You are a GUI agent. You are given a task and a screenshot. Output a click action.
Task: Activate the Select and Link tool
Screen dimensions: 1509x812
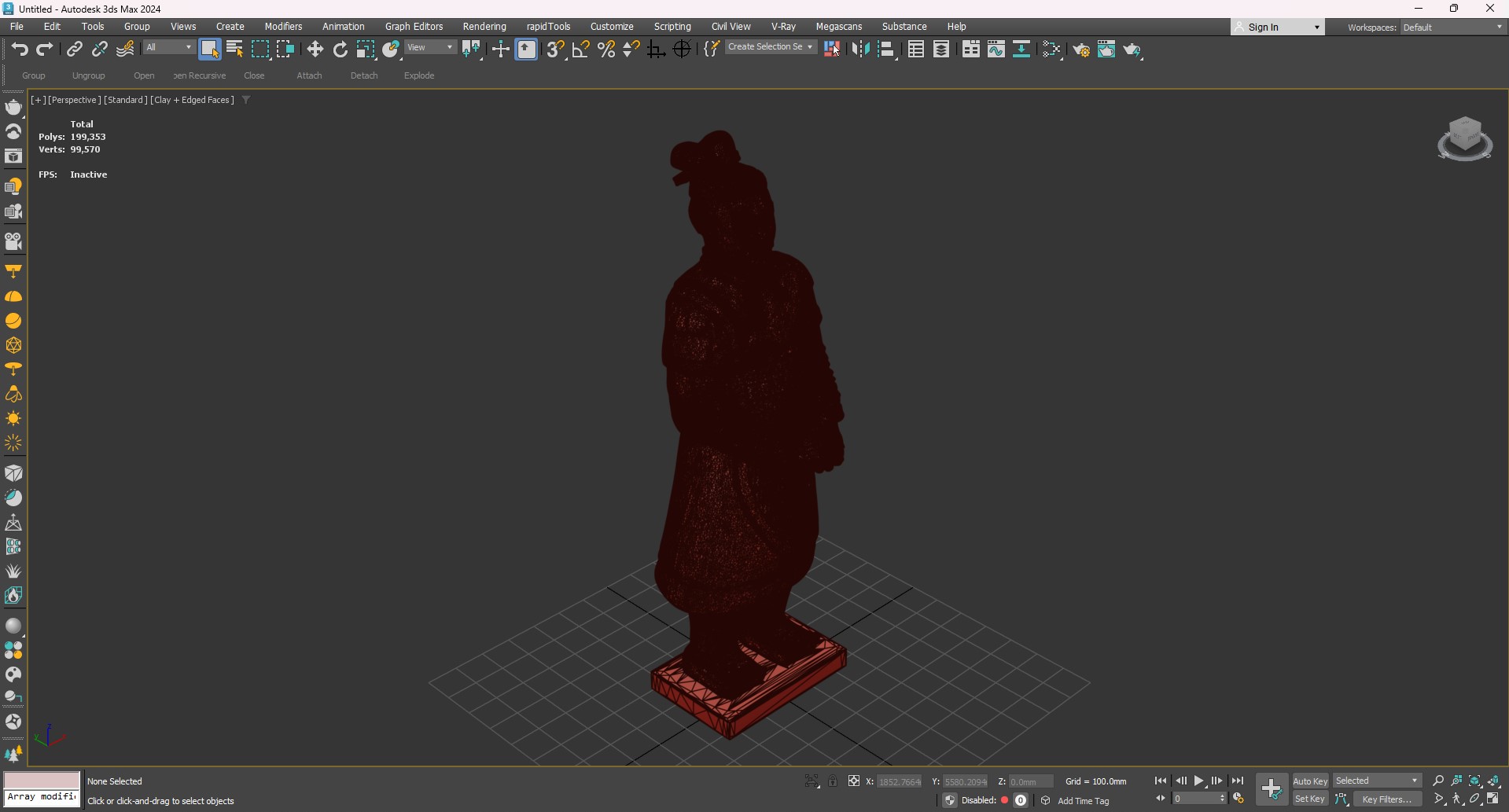(74, 50)
